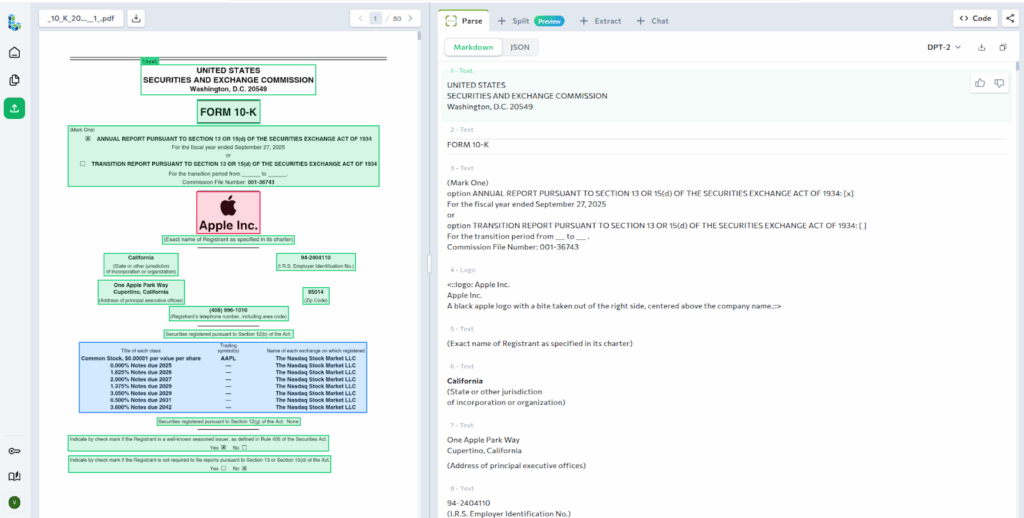Give thumbs up on the first text block

[x=979, y=83]
